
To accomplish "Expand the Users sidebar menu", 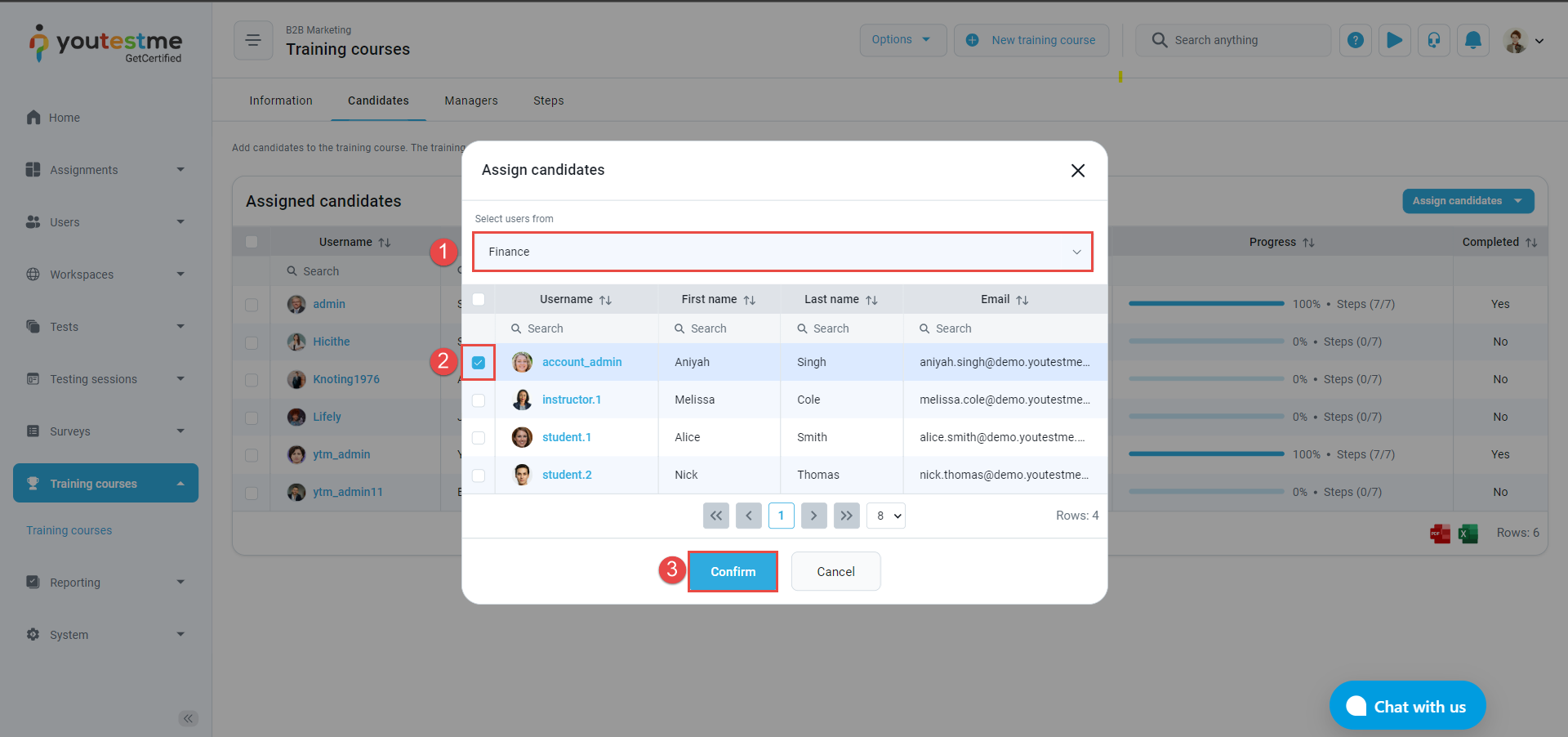I will pyautogui.click(x=105, y=222).
